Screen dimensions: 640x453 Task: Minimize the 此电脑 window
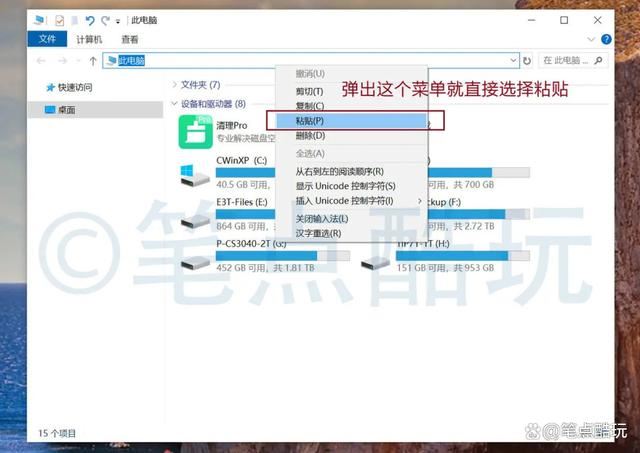531,20
